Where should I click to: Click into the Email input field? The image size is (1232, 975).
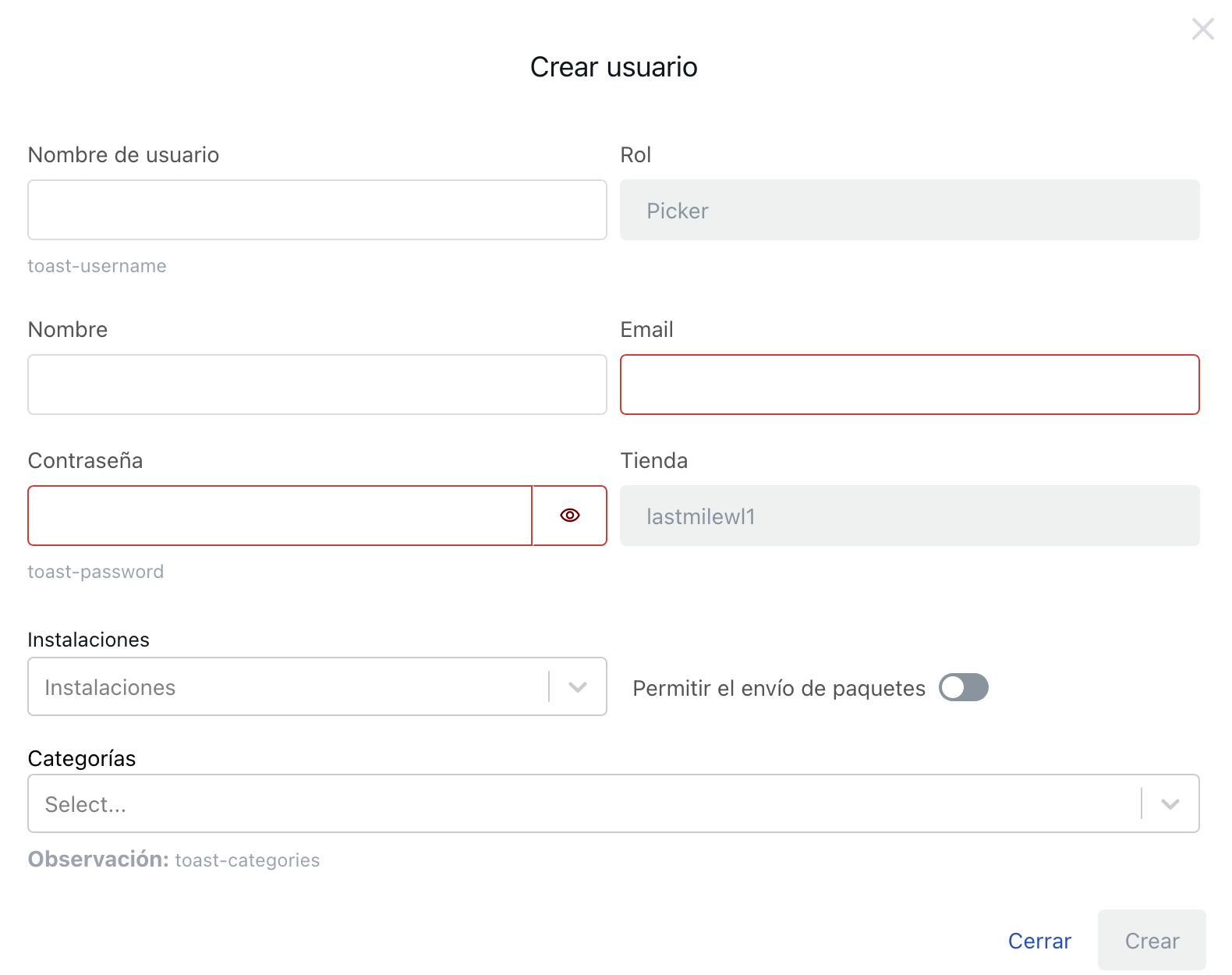pyautogui.click(x=909, y=385)
